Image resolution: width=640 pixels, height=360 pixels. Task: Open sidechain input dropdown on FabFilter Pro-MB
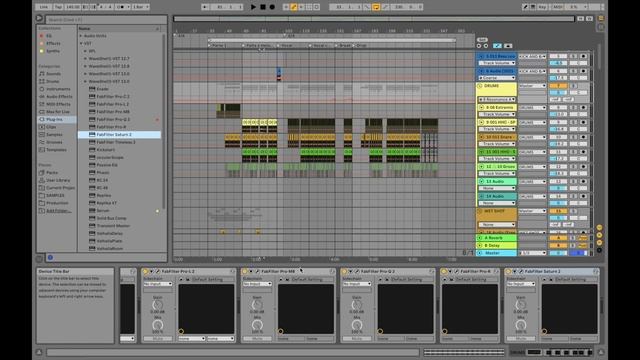pos(257,284)
